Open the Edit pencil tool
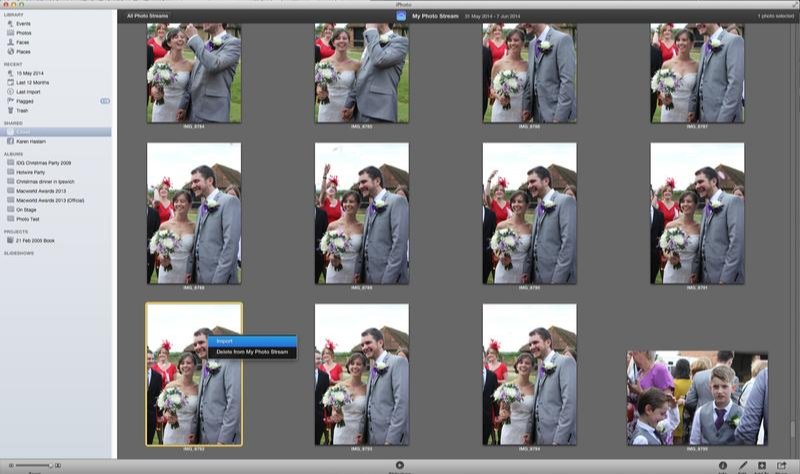 pos(743,465)
